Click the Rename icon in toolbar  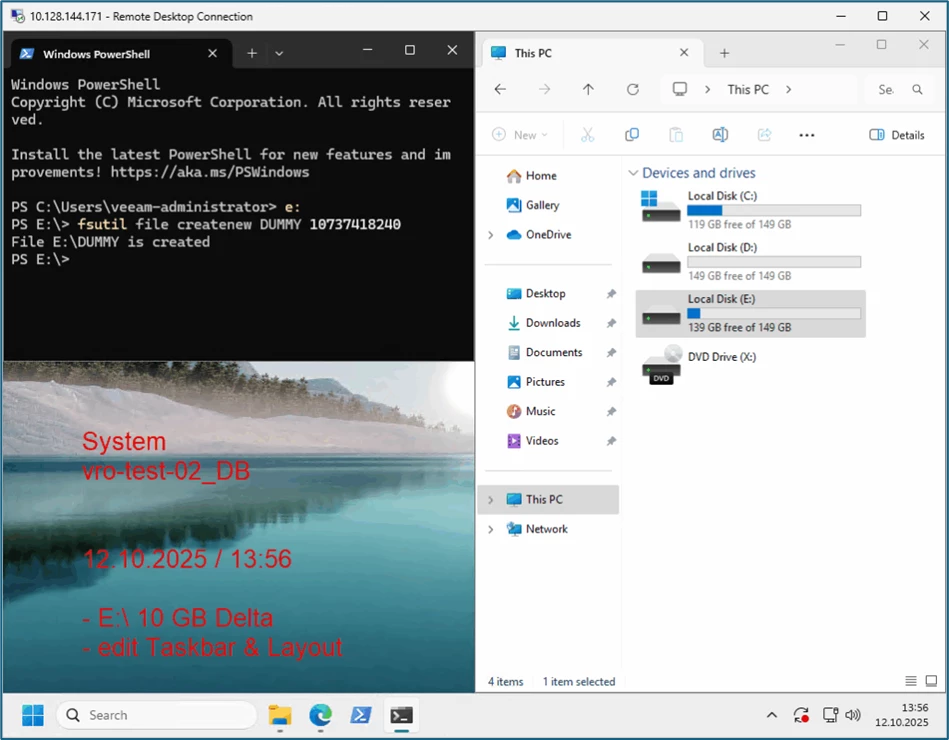(720, 134)
